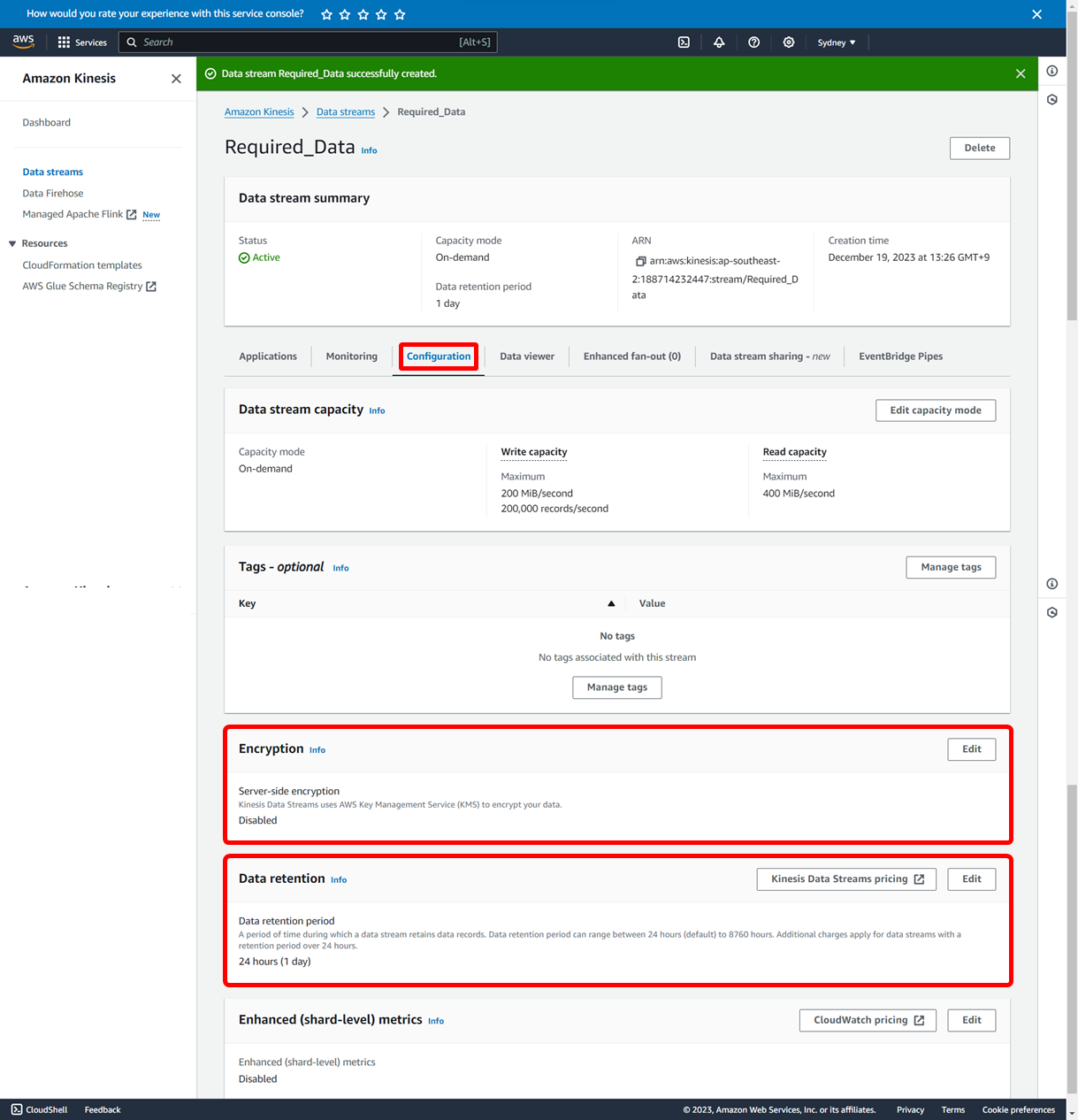This screenshot has height=1120, width=1078.
Task: Edit the Data retention period
Action: click(x=972, y=879)
